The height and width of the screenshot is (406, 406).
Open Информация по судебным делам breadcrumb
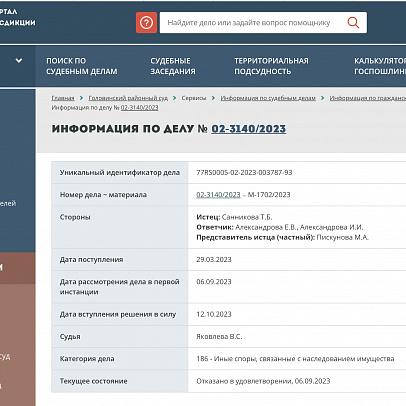pyautogui.click(x=268, y=98)
